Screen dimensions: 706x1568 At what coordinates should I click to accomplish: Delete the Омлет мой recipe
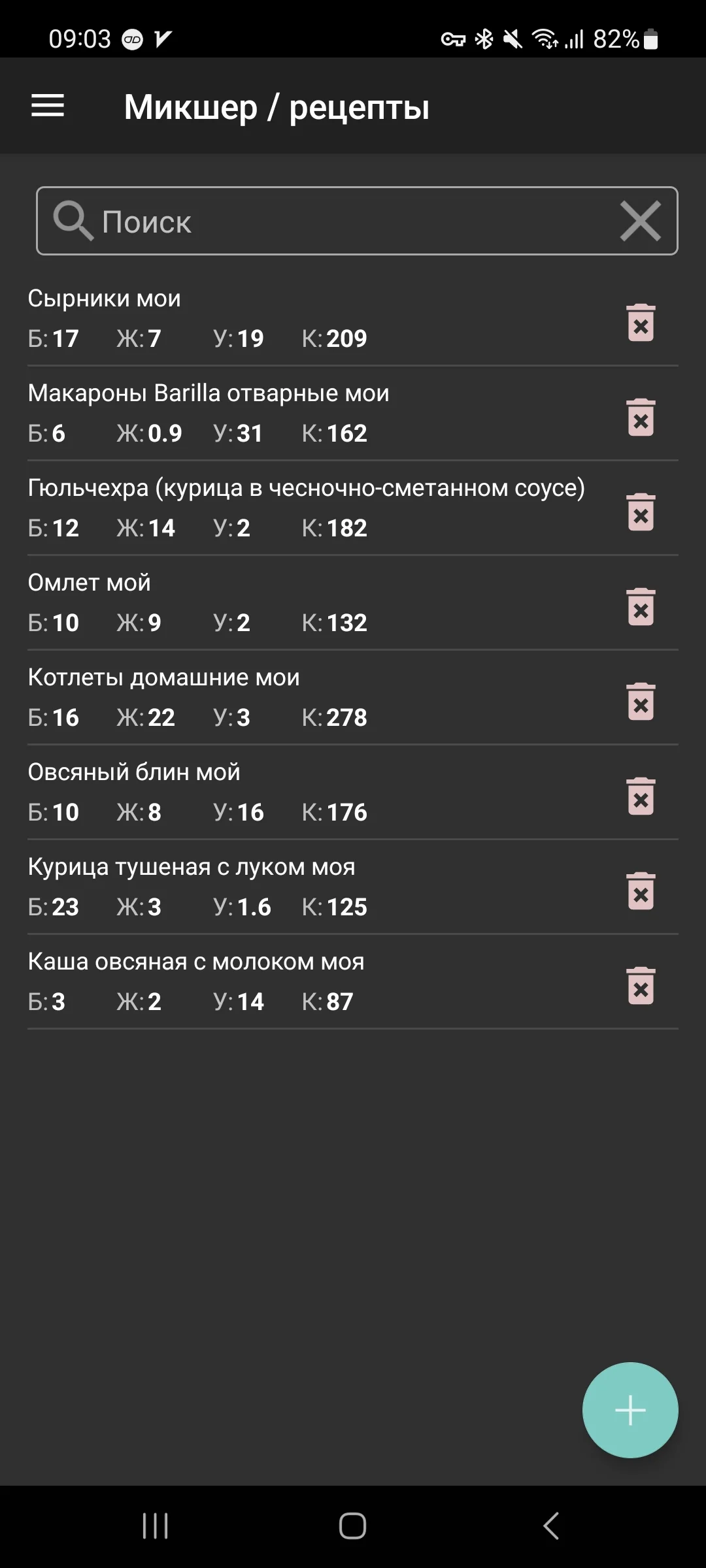tap(641, 607)
